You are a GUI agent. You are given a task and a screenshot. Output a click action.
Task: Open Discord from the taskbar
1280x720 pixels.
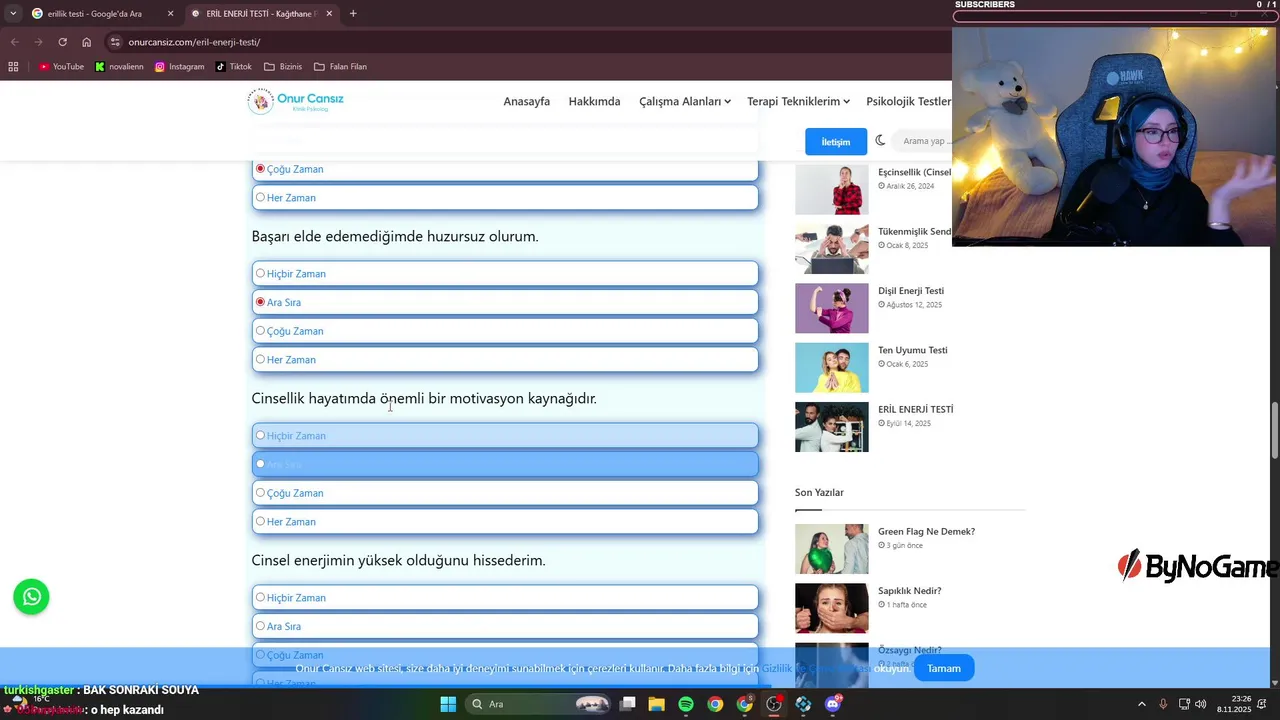(x=833, y=704)
